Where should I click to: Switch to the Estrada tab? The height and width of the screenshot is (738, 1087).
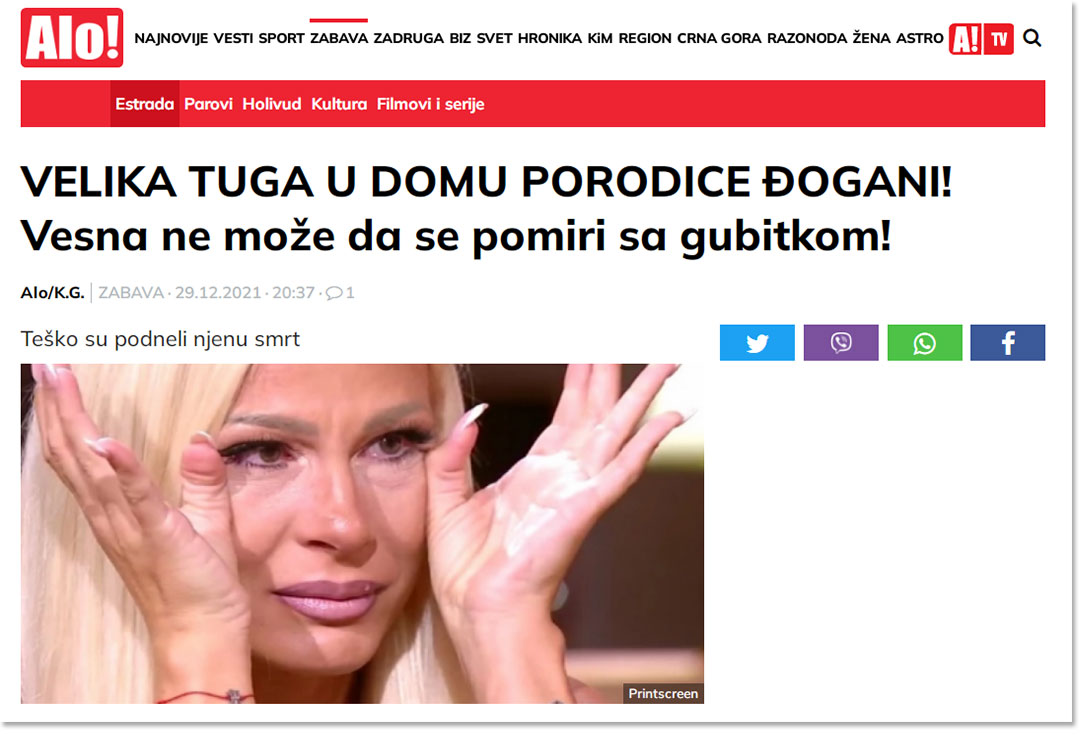pyautogui.click(x=144, y=104)
